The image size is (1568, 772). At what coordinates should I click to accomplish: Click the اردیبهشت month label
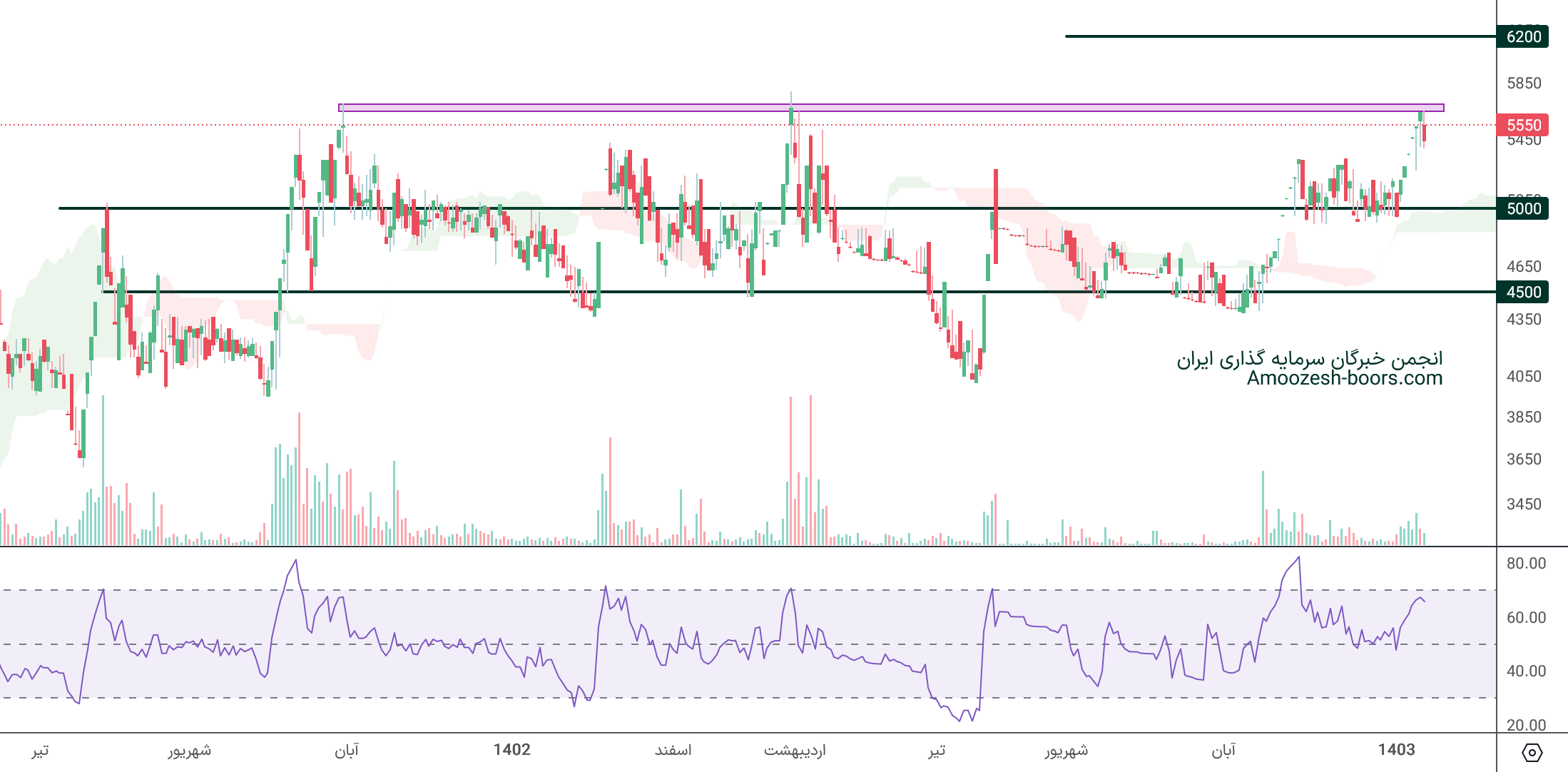point(795,750)
